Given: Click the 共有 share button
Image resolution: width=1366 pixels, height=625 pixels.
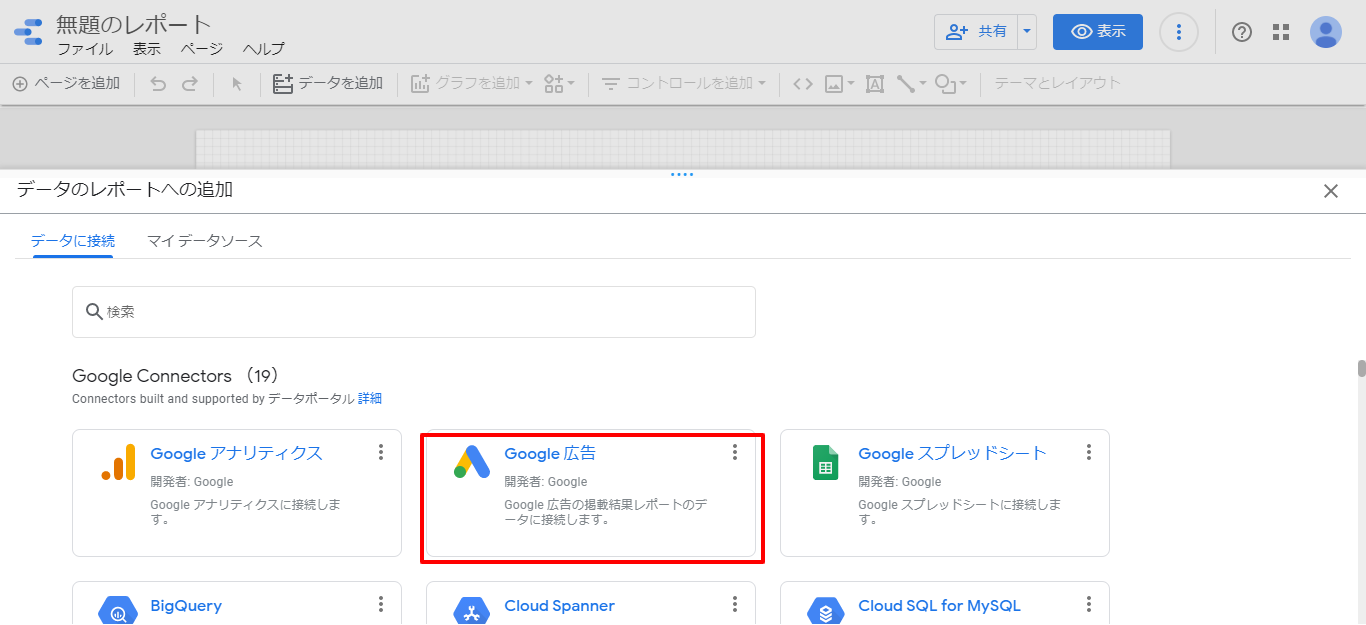Looking at the screenshot, I should pos(976,32).
